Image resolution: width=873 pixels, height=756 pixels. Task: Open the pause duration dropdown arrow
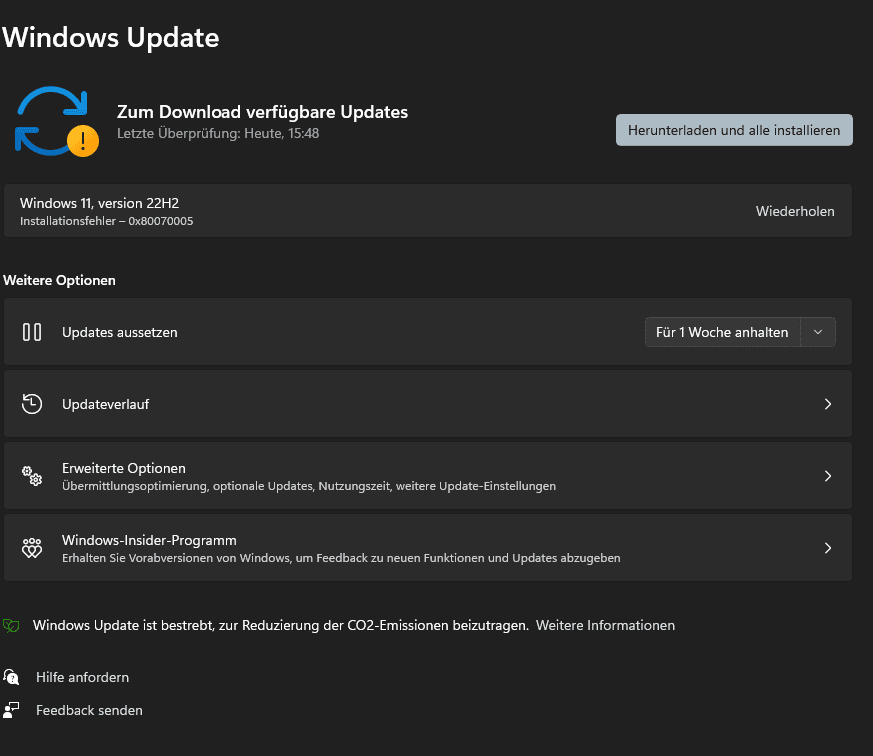(x=818, y=332)
